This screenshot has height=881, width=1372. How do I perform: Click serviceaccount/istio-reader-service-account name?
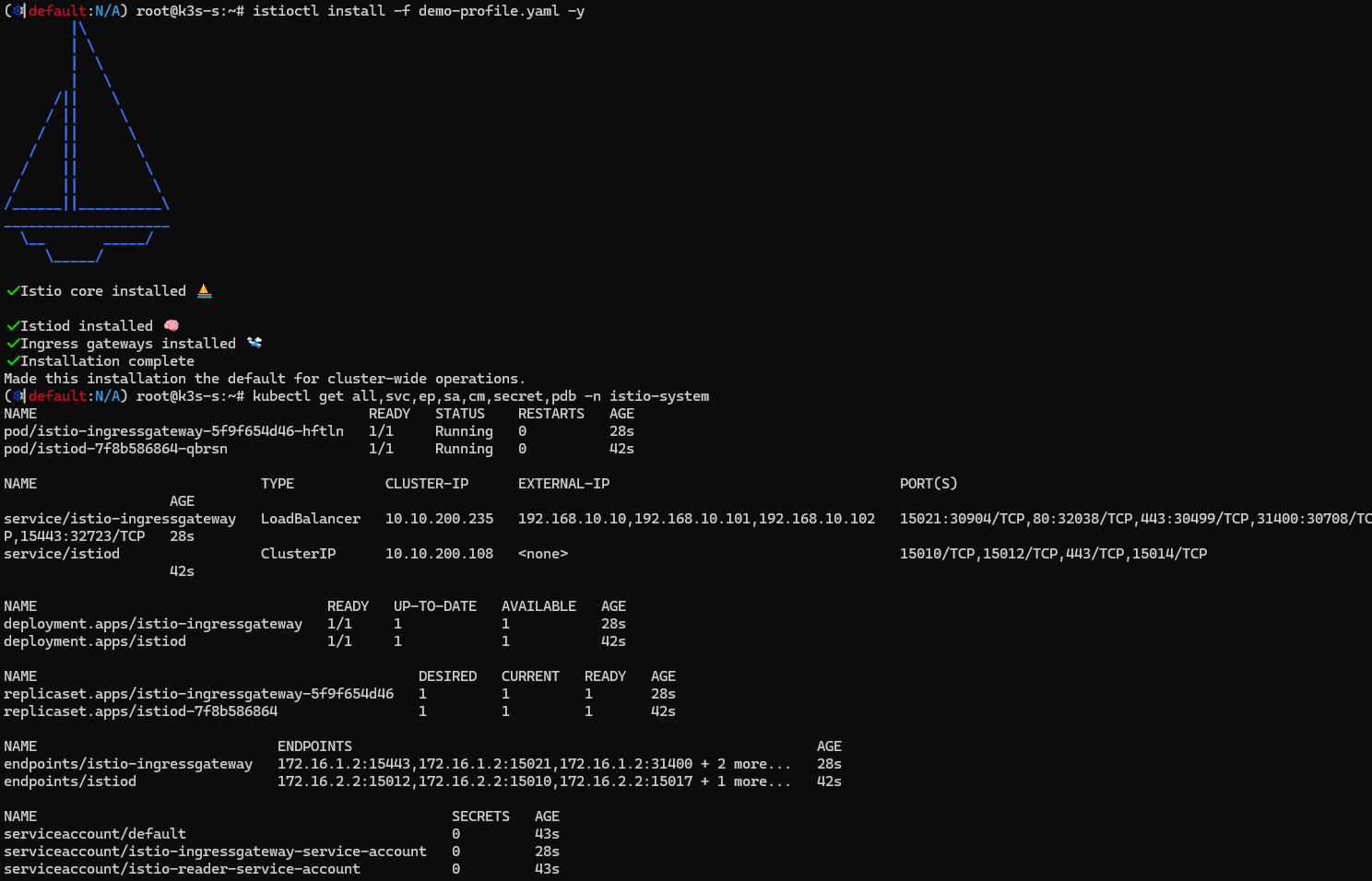[182, 869]
